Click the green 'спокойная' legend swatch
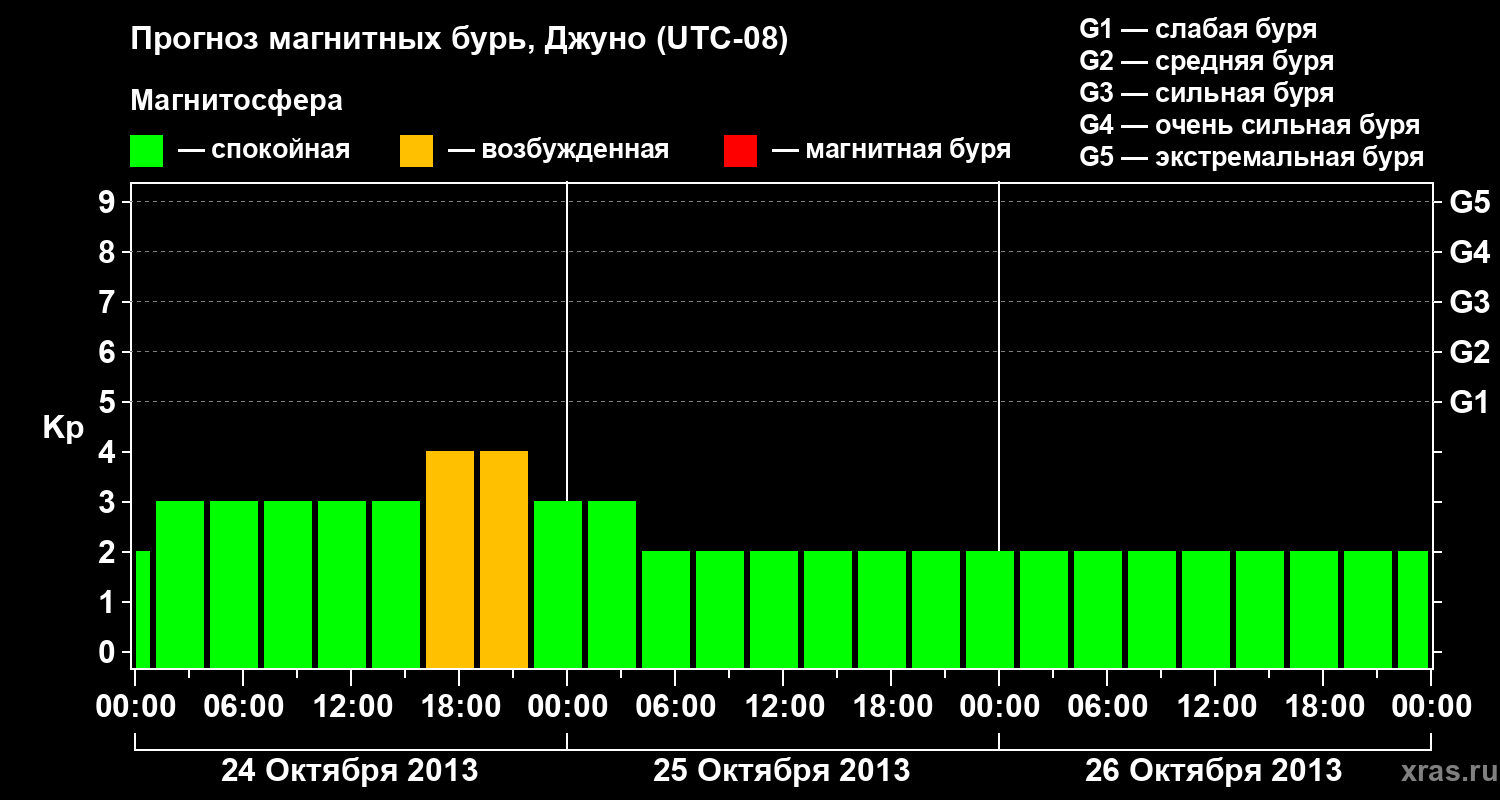 147,151
